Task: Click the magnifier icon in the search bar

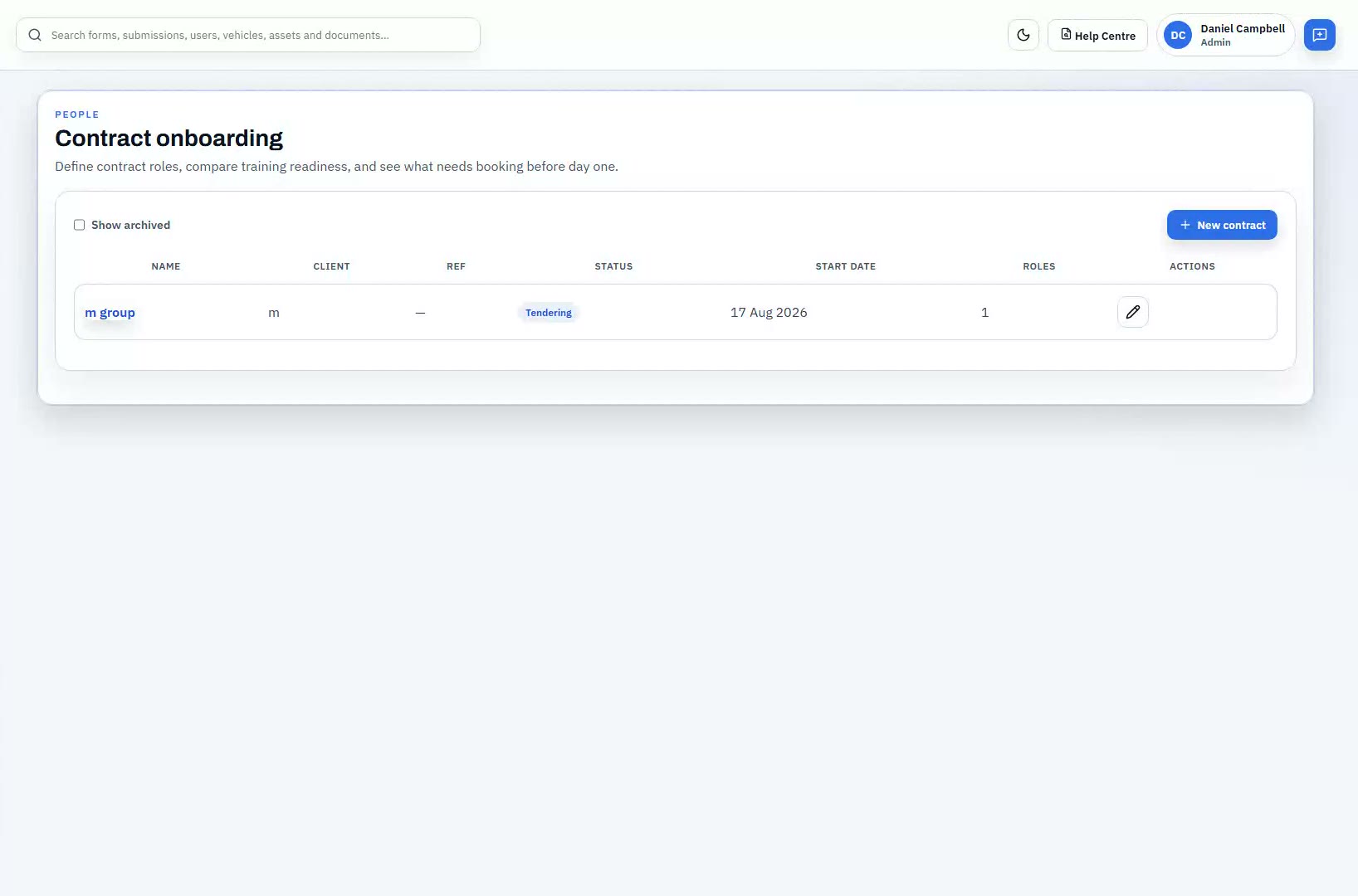Action: [x=35, y=35]
